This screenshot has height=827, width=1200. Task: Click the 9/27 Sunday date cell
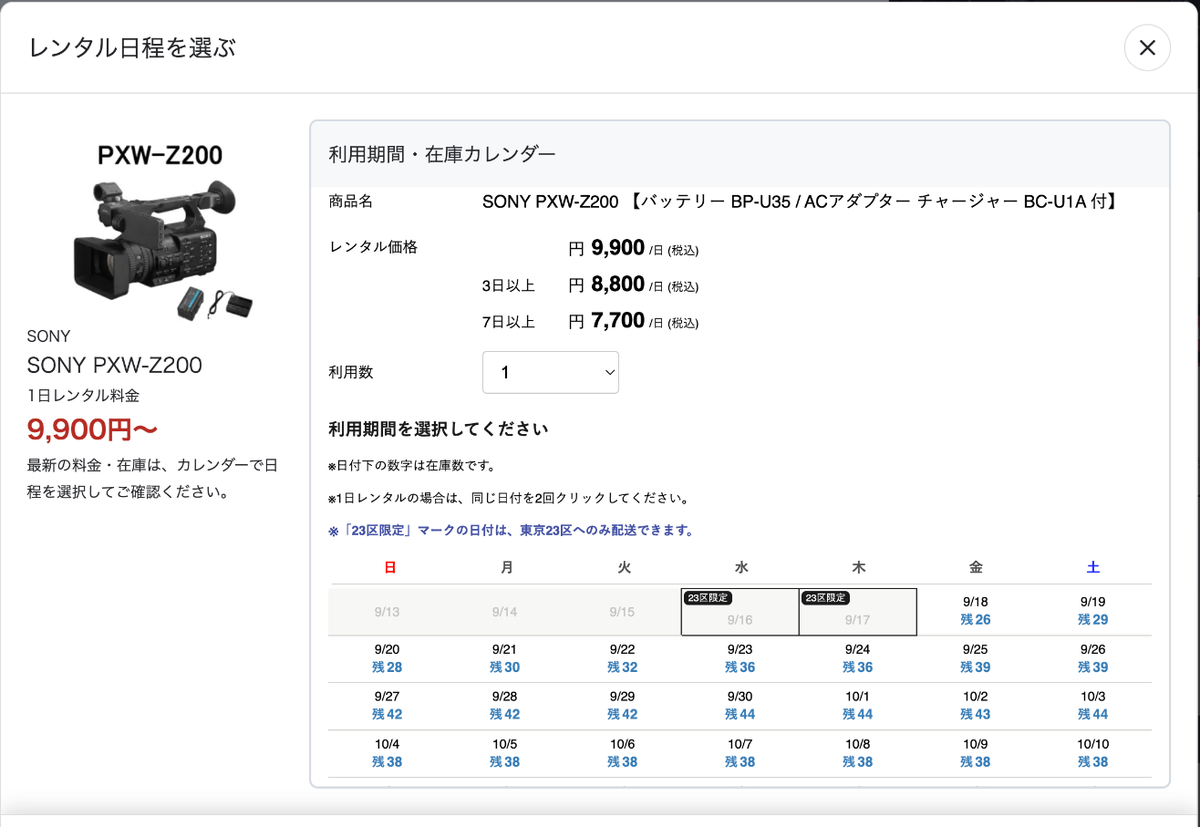[x=387, y=705]
